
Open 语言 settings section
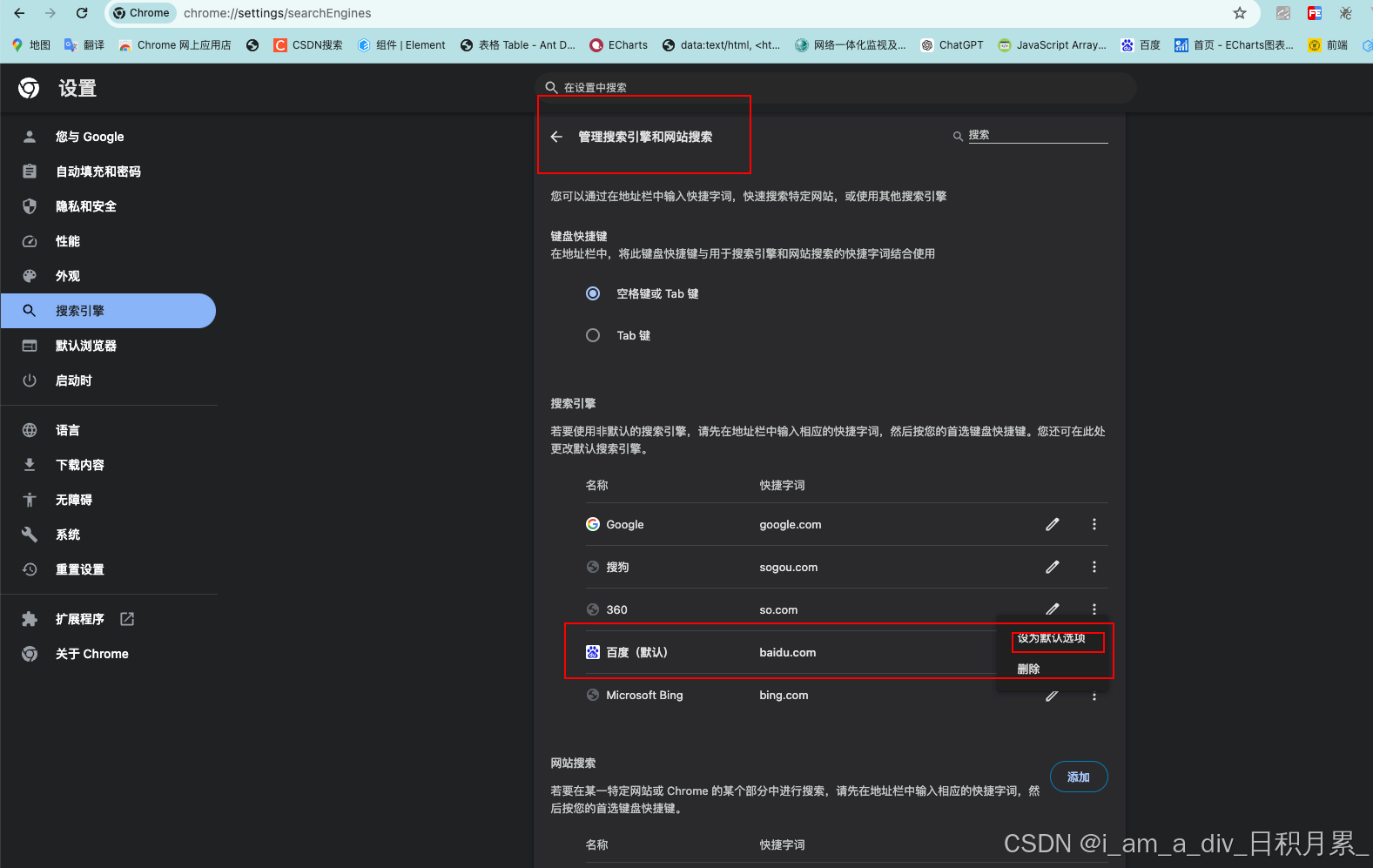(108, 430)
